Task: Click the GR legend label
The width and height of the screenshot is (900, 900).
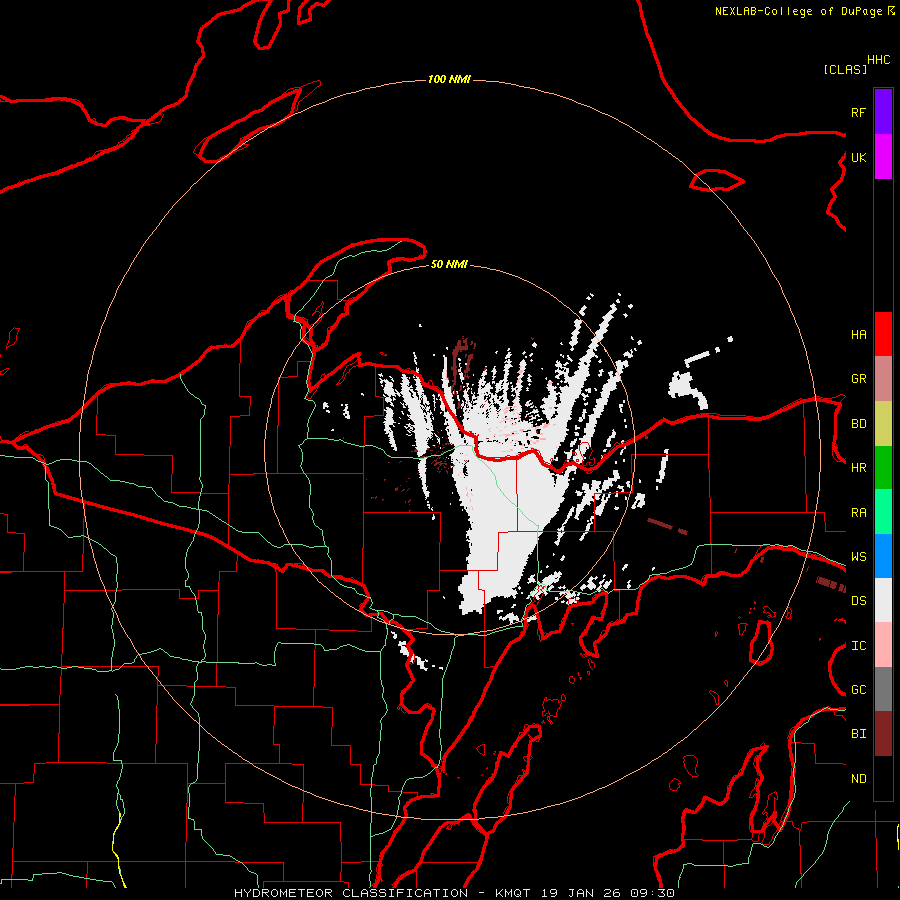Action: (858, 379)
